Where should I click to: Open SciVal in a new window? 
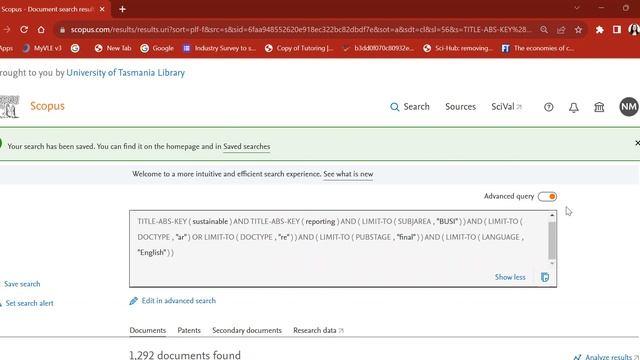coord(507,107)
